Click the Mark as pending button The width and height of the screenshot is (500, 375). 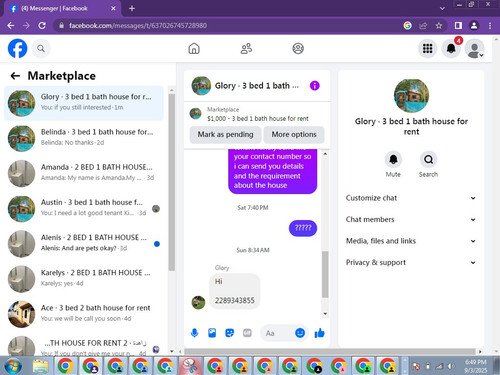tap(225, 134)
